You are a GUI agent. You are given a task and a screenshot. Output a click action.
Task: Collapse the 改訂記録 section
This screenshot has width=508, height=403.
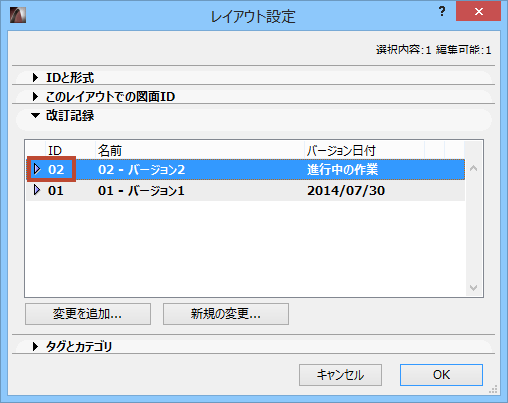35,116
